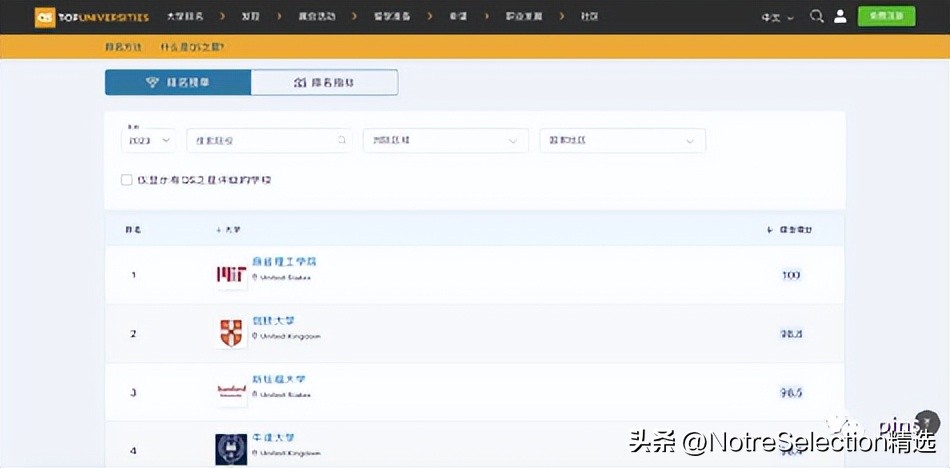
Task: Click the Stanford logo thumbnail
Action: tap(231, 392)
